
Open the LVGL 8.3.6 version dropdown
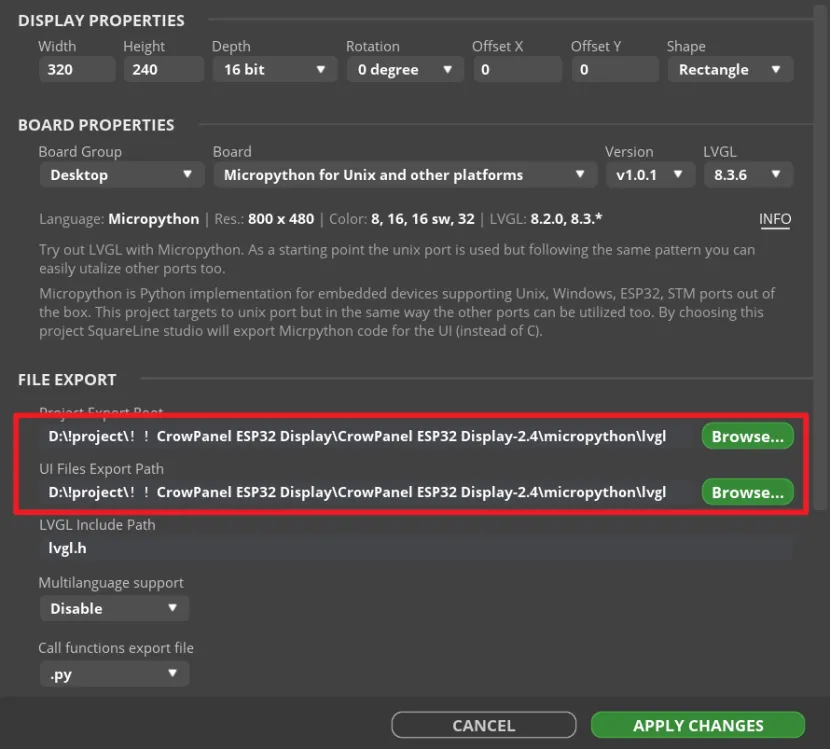click(x=748, y=175)
